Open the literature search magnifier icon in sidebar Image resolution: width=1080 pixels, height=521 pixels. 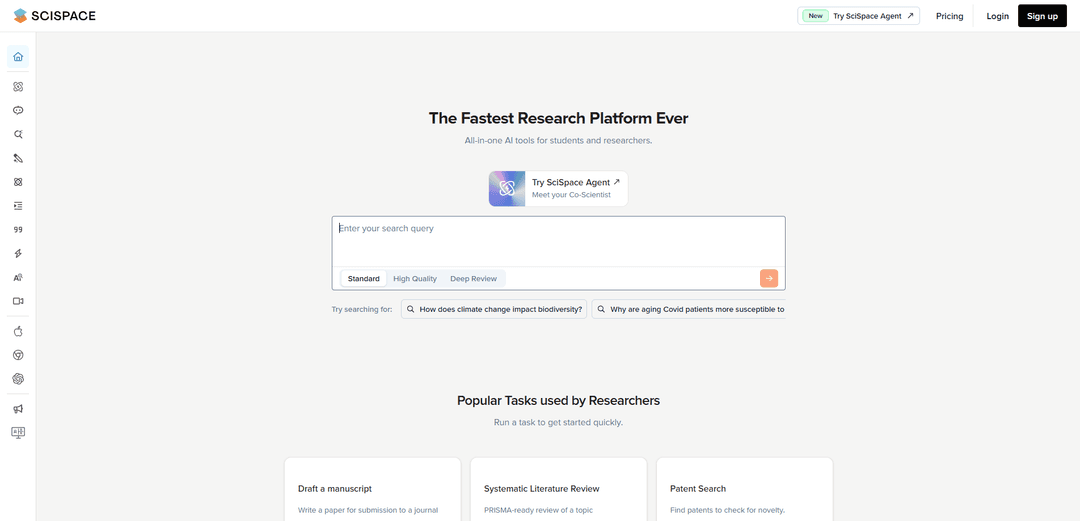[18, 134]
